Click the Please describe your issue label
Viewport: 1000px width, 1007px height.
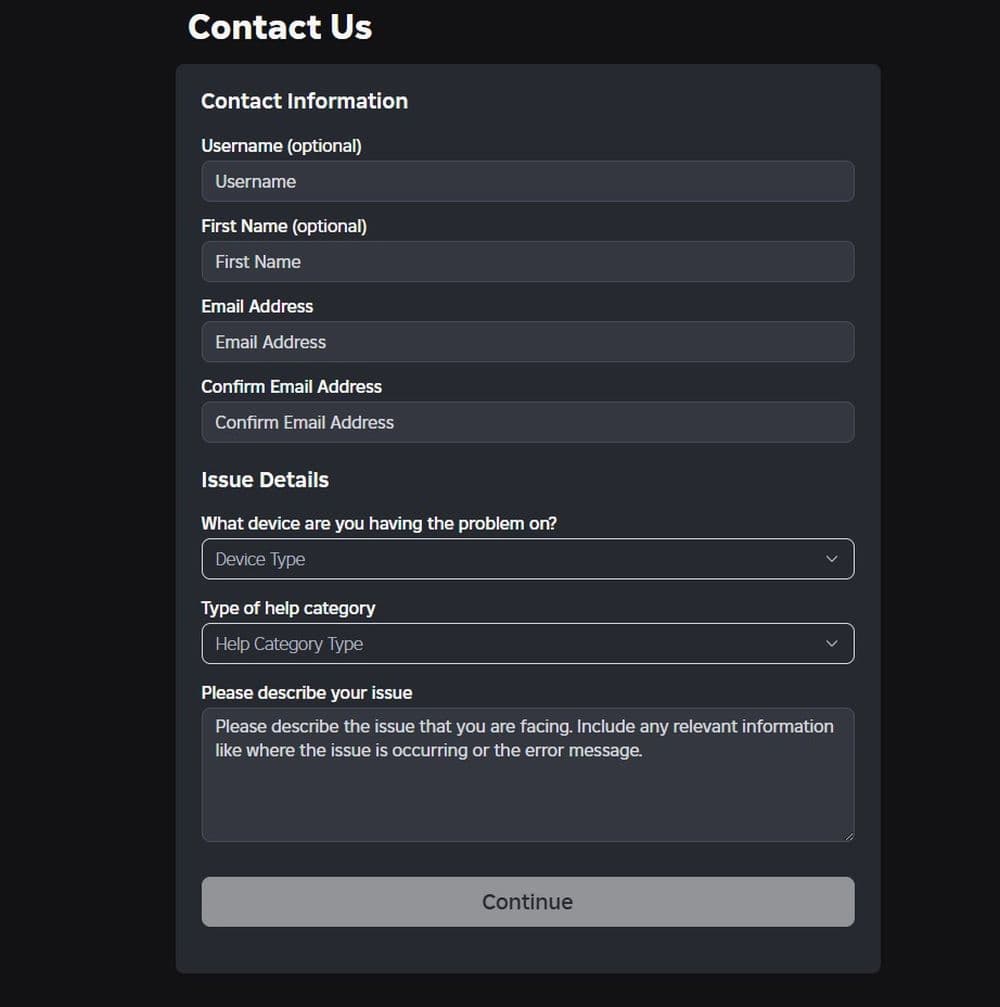(x=307, y=692)
